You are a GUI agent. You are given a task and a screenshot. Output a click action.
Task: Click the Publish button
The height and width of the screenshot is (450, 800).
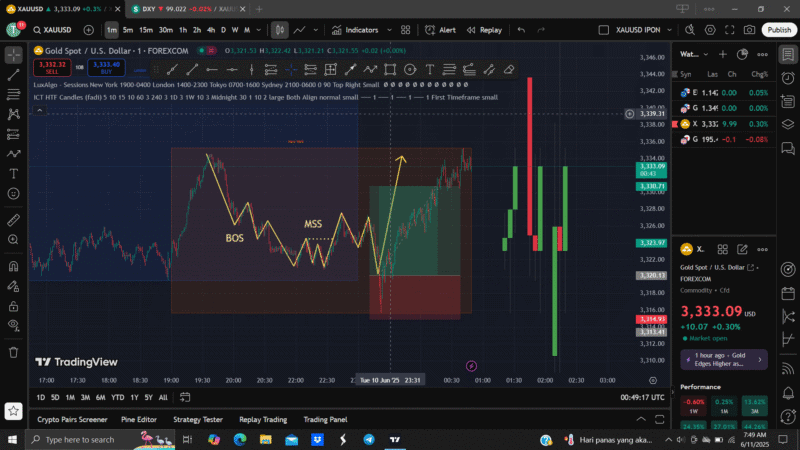[x=779, y=30]
